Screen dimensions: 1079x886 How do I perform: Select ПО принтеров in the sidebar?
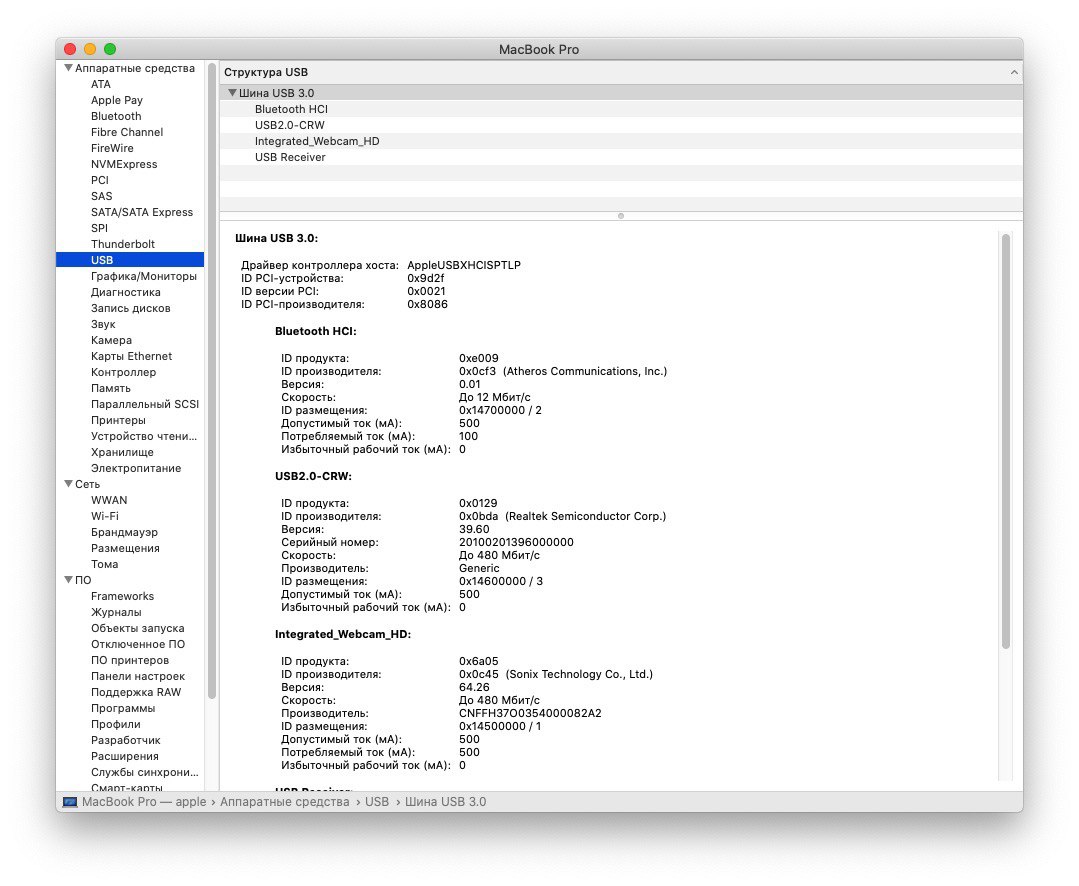pos(129,660)
